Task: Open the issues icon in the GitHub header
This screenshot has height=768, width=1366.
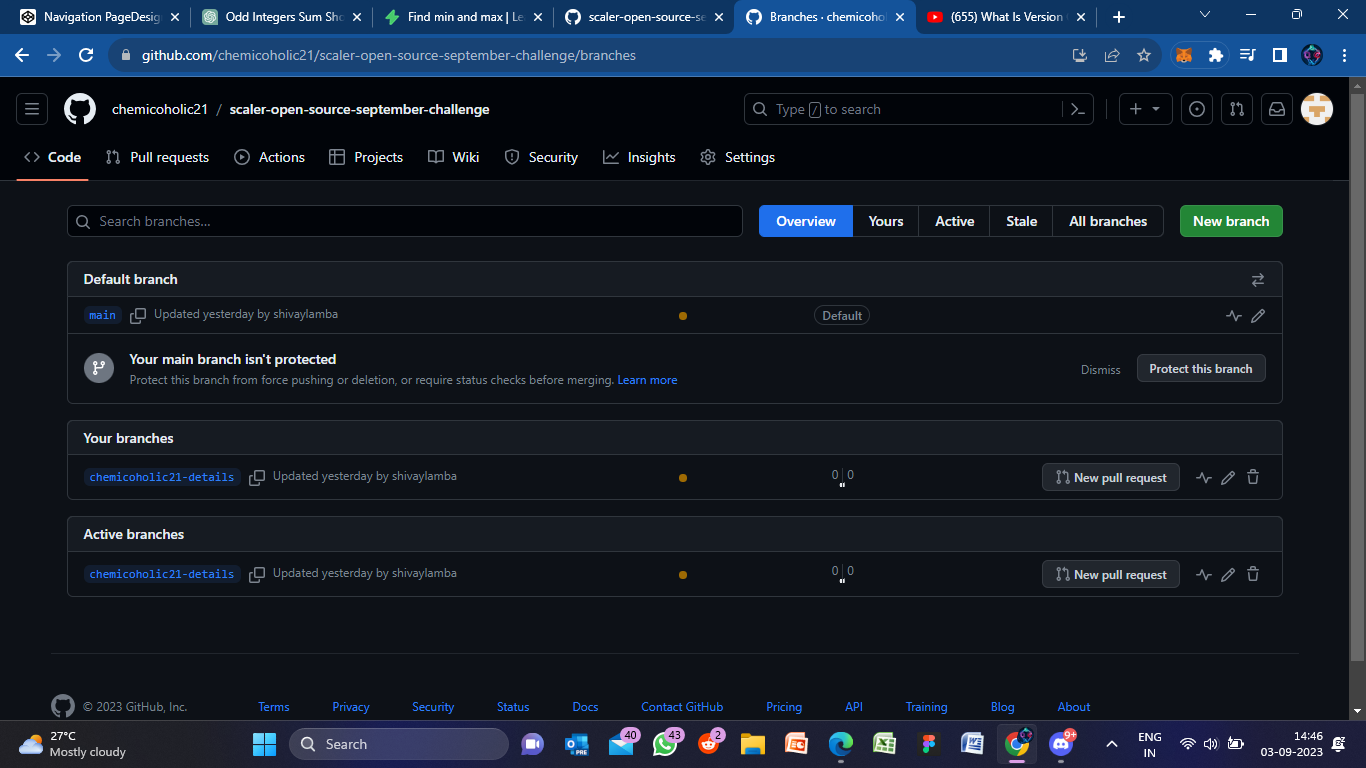Action: click(x=1197, y=109)
